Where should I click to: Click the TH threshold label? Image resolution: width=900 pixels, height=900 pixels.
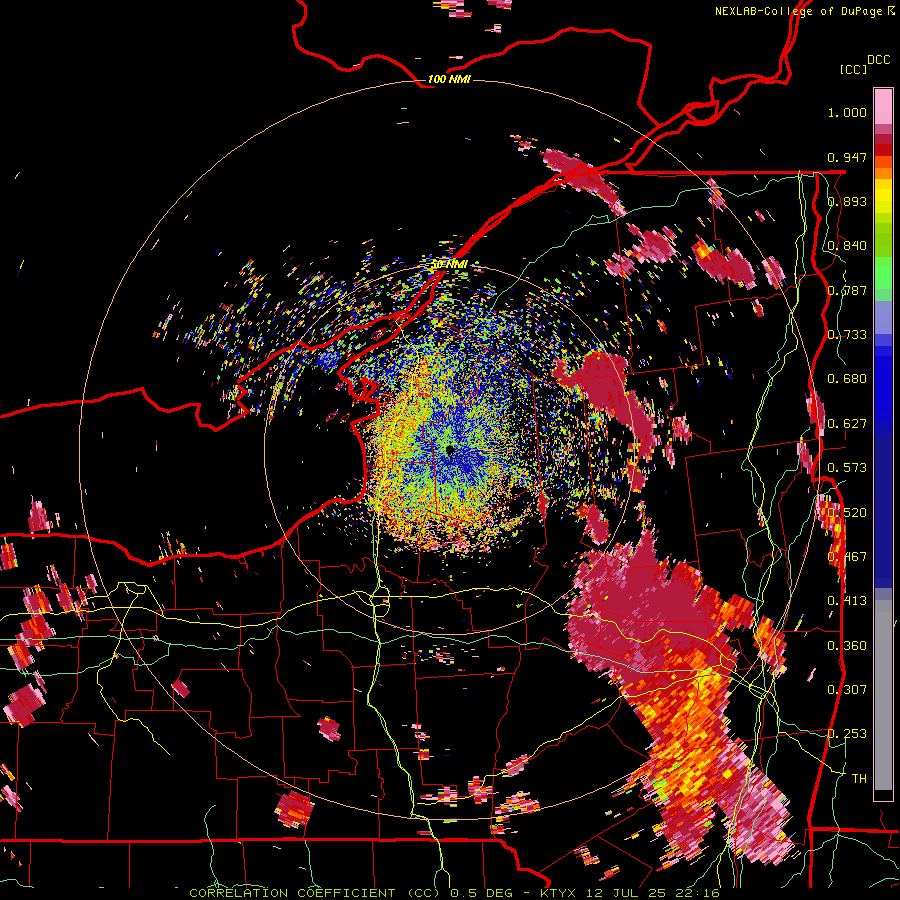tap(859, 779)
